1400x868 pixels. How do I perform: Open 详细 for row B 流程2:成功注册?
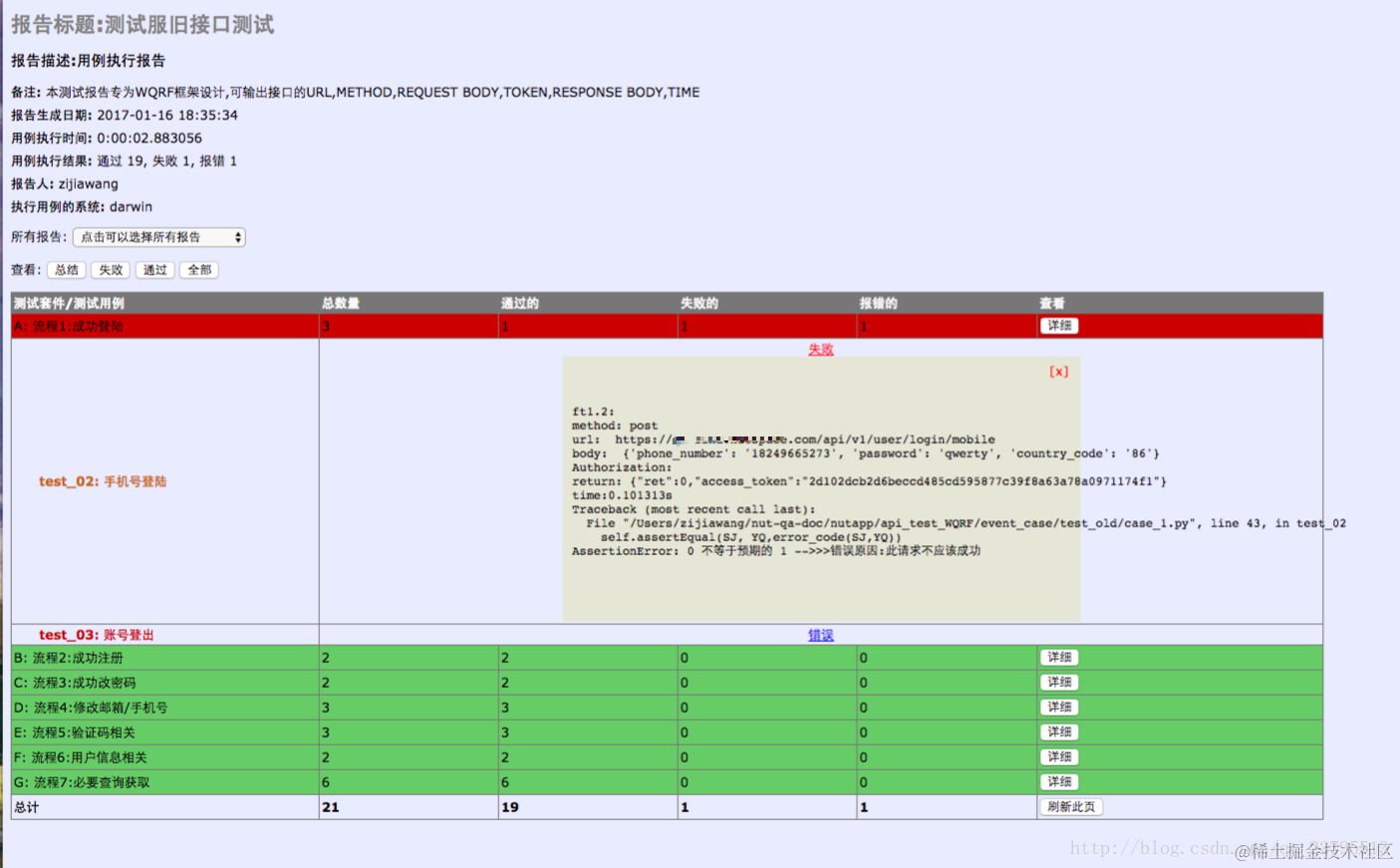click(x=1059, y=658)
